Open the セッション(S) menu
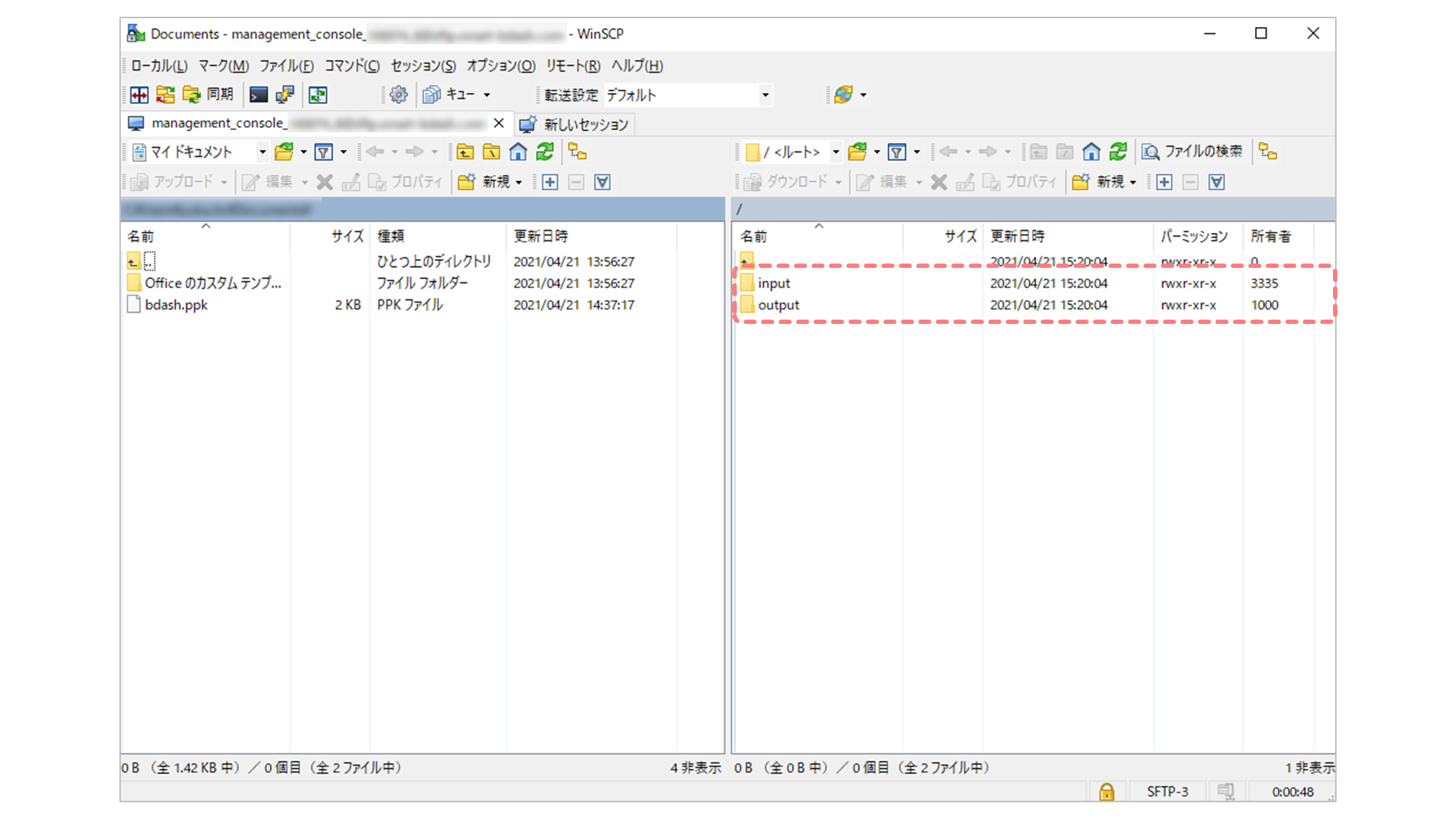1456x819 pixels. (423, 66)
